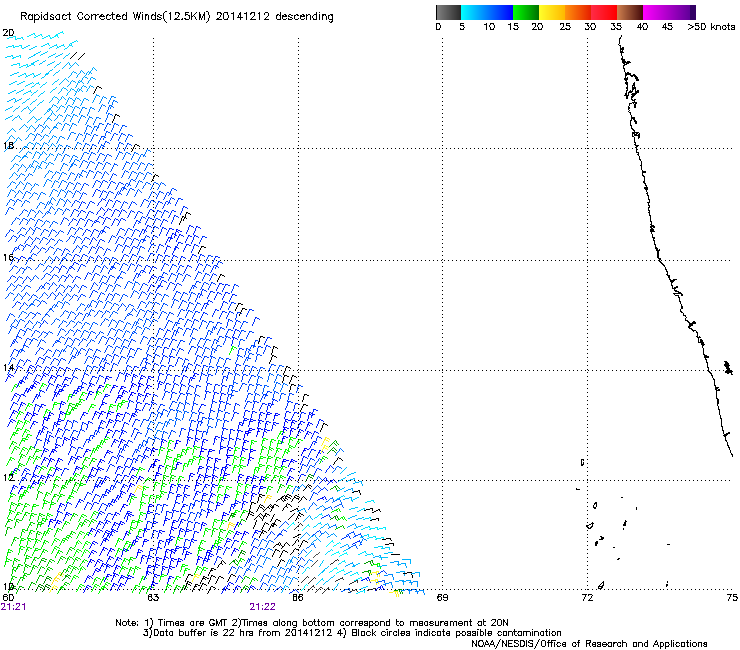Screen dimensions: 740x650
Task: Click the purple time stamp '21:22'
Action: tap(262, 607)
